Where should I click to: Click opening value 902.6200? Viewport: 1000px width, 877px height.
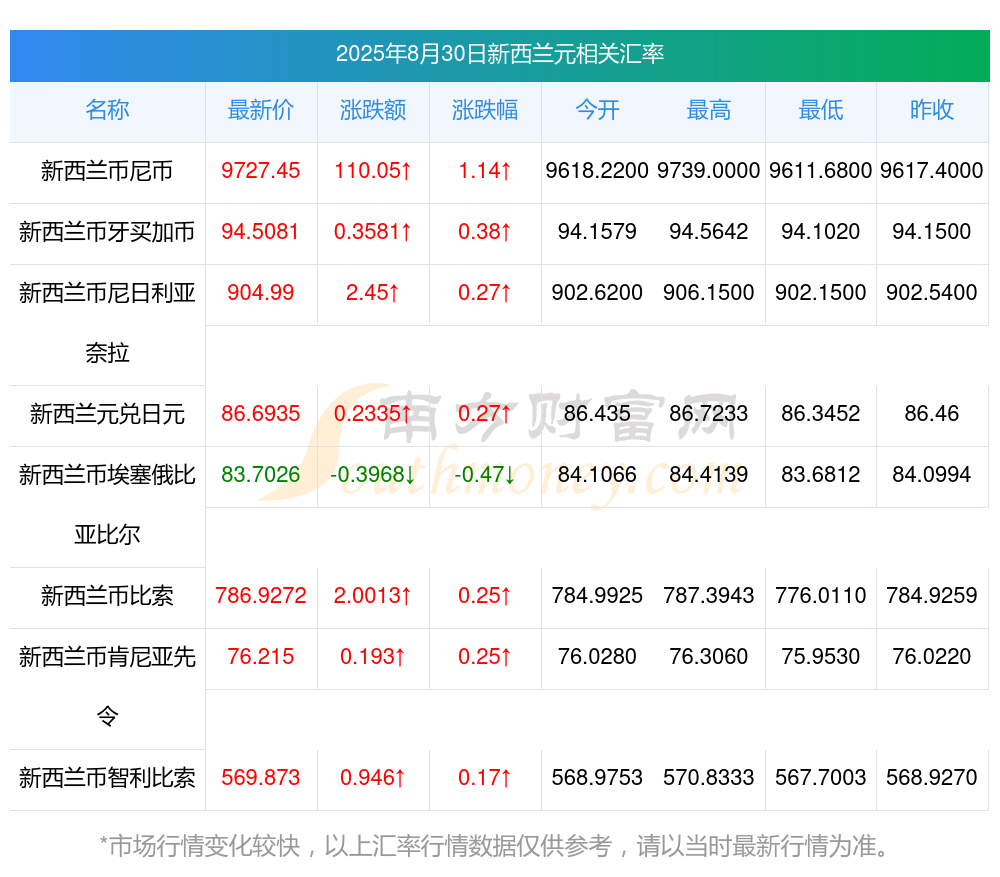coord(597,293)
